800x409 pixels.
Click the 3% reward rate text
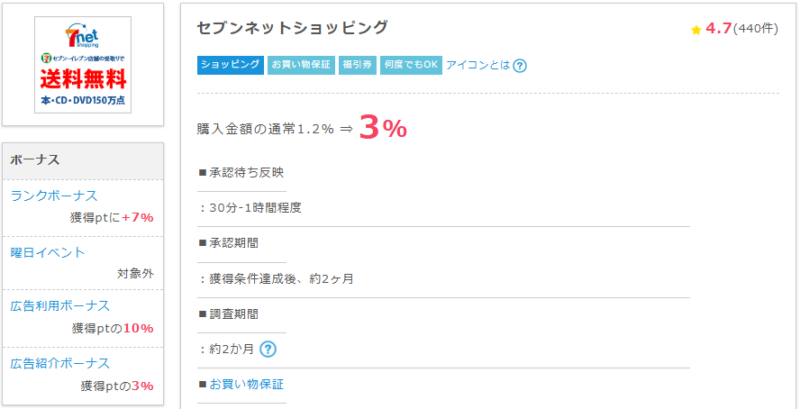(382, 128)
